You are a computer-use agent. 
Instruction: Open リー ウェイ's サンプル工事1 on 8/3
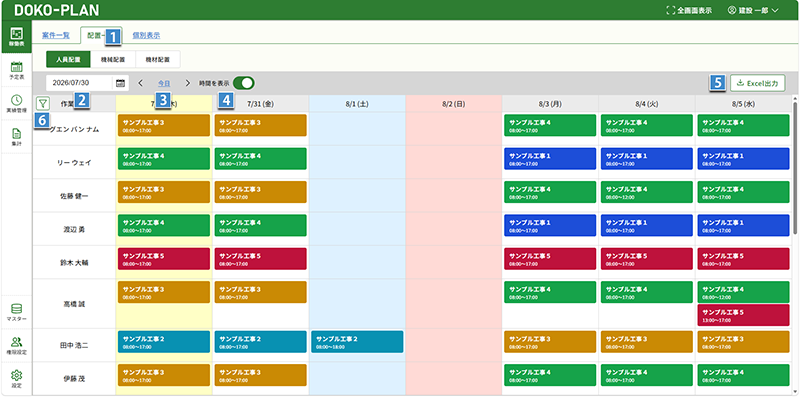pos(550,159)
